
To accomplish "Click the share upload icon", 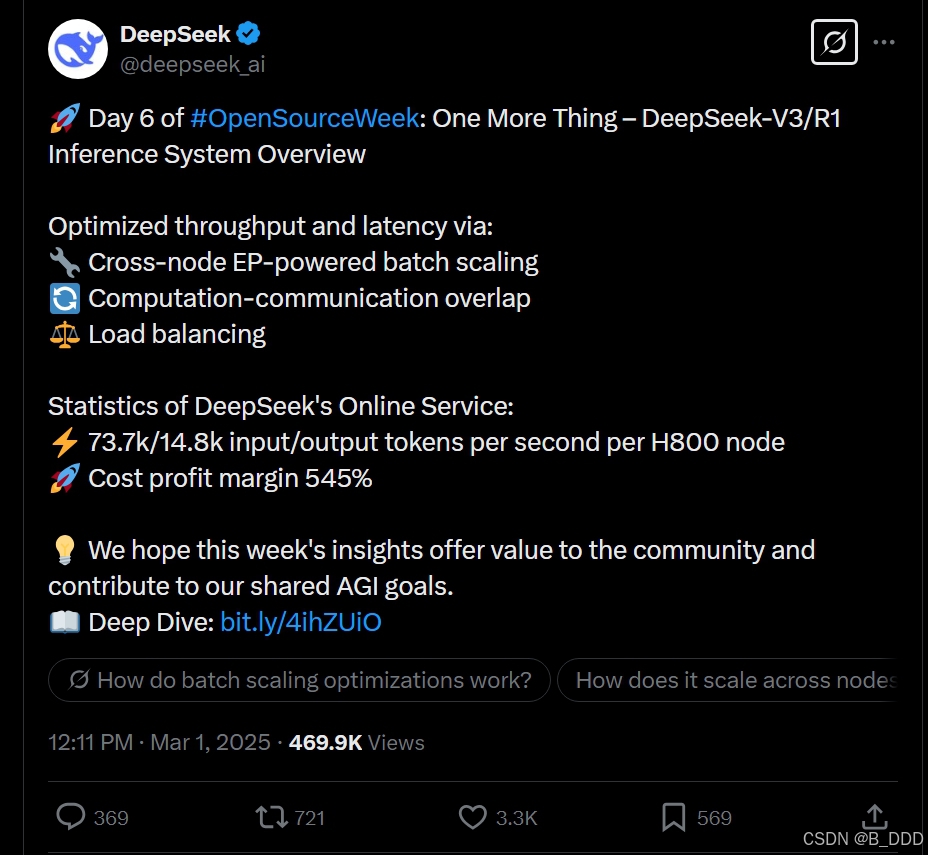I will click(x=874, y=817).
